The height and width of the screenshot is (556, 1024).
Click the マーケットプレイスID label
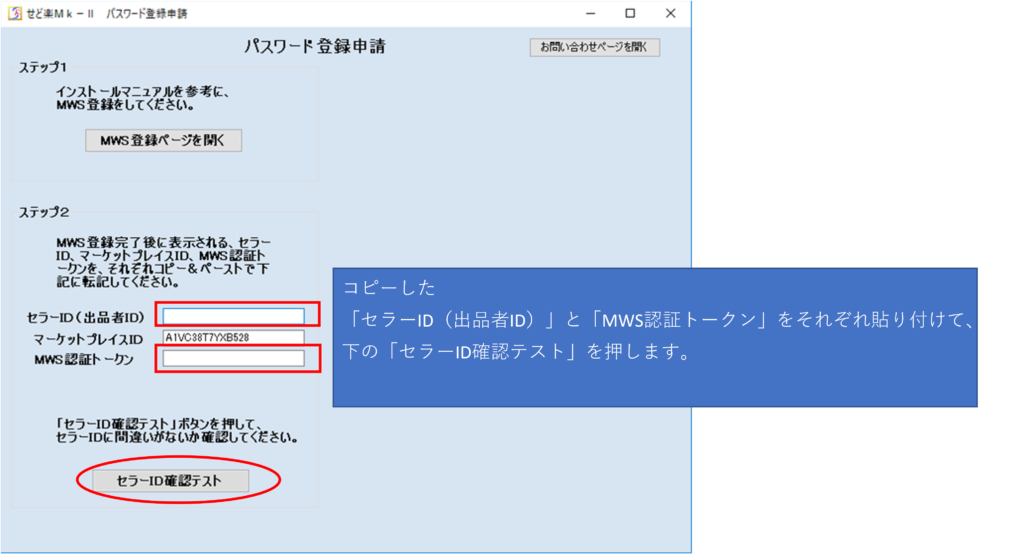(x=88, y=339)
